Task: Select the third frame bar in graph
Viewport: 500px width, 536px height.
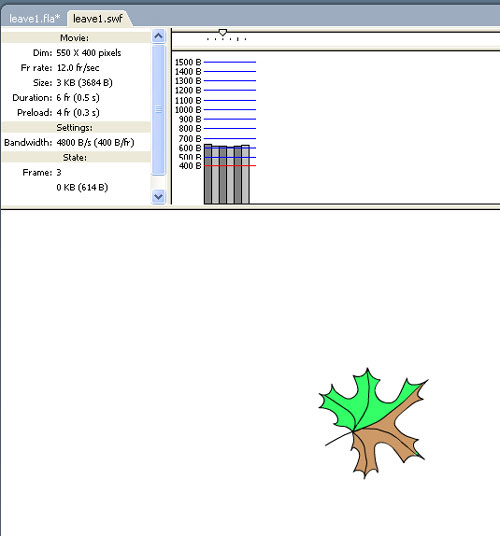Action: click(223, 175)
